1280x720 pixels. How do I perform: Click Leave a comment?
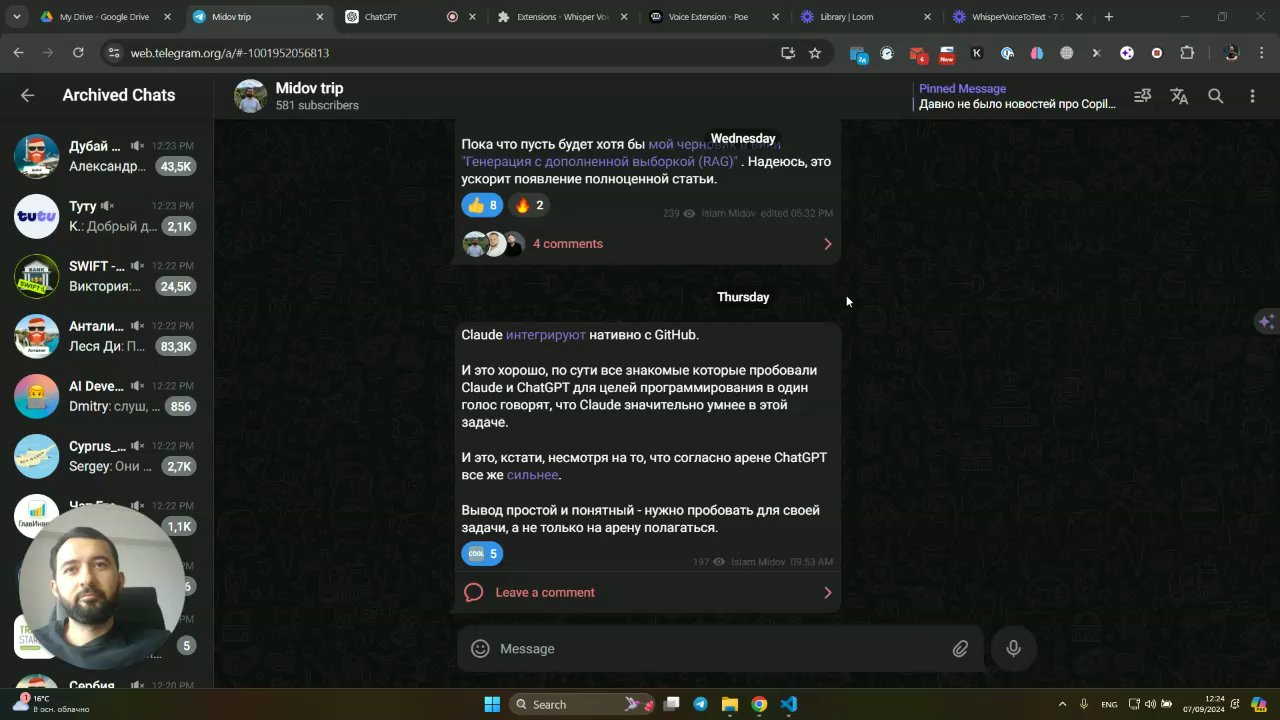coord(545,592)
